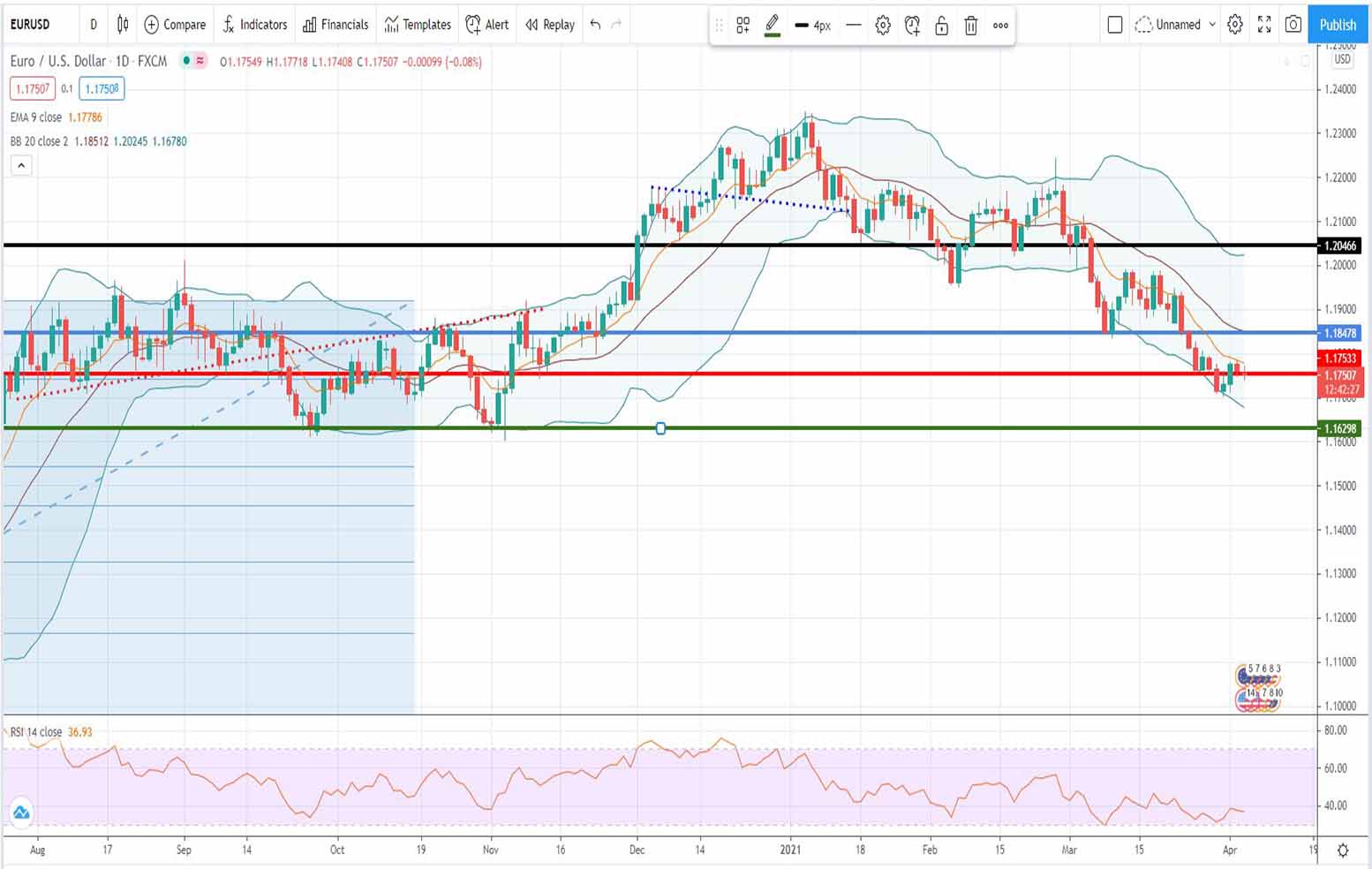Open drawing settings gear in floating toolbar
The image size is (1372, 869).
point(883,26)
